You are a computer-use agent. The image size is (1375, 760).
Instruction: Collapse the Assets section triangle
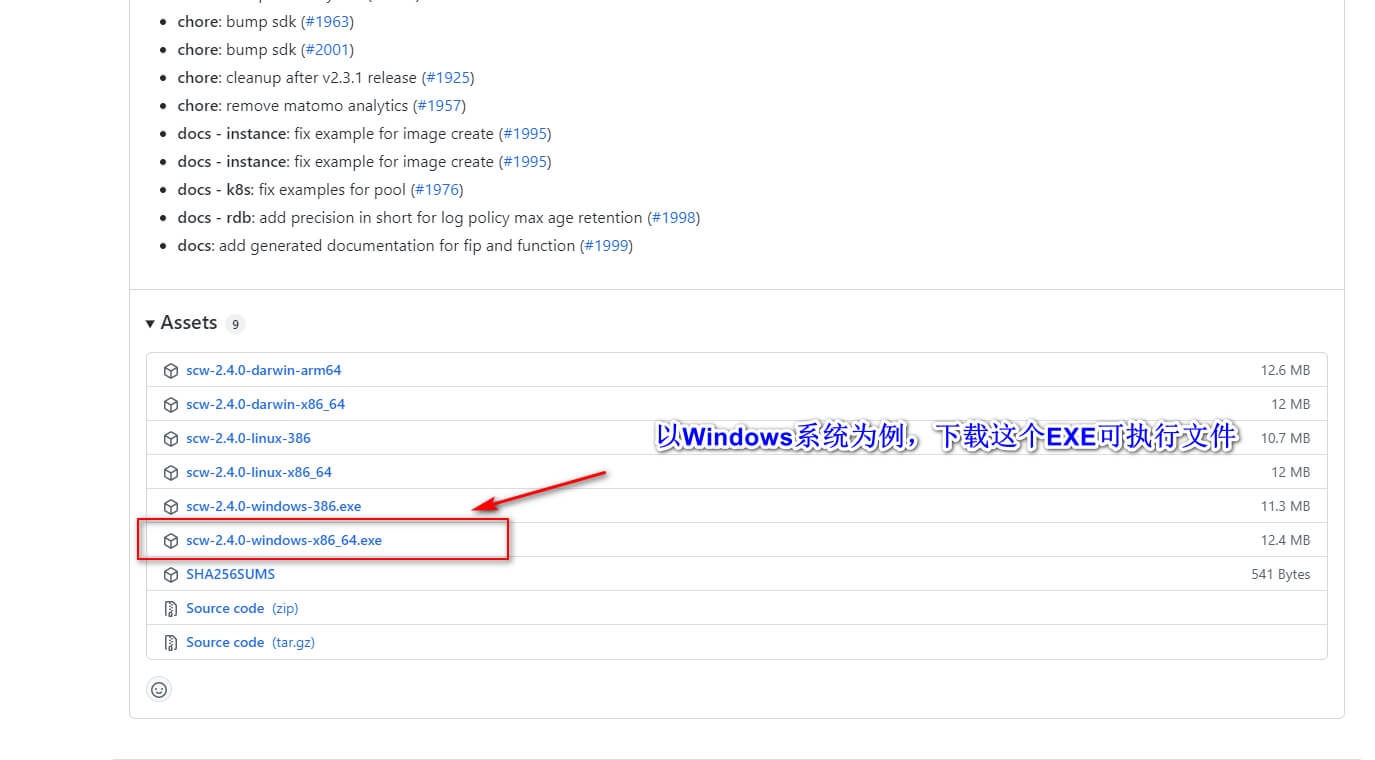tap(150, 323)
